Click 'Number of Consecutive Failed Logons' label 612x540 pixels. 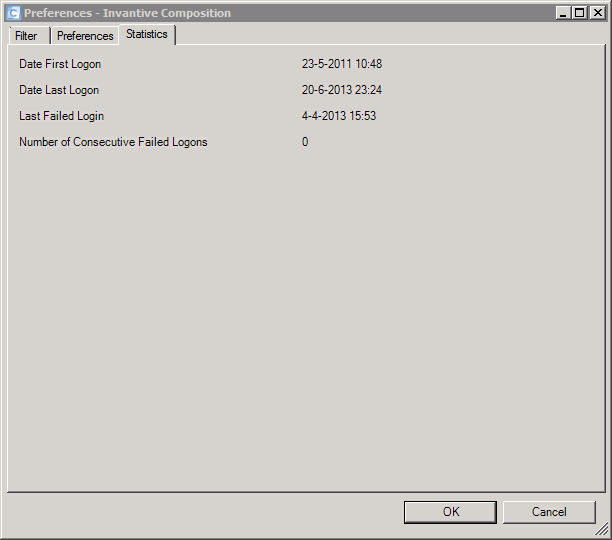113,142
